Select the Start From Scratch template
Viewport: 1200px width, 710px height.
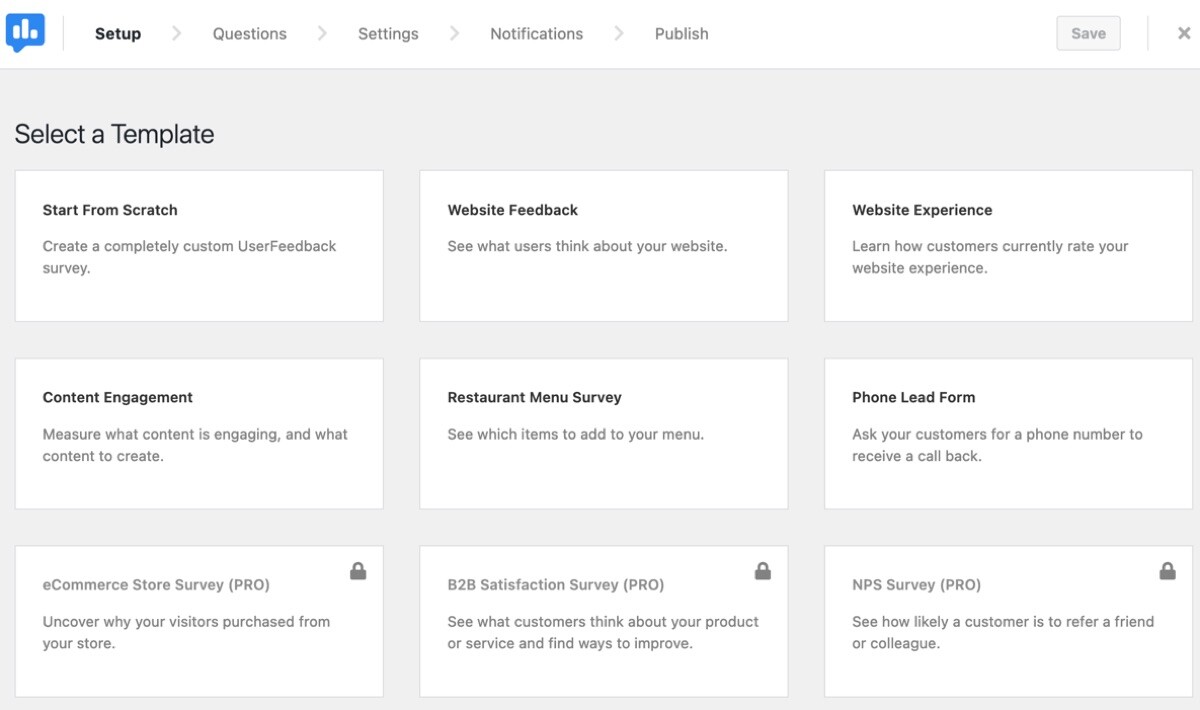pos(199,245)
